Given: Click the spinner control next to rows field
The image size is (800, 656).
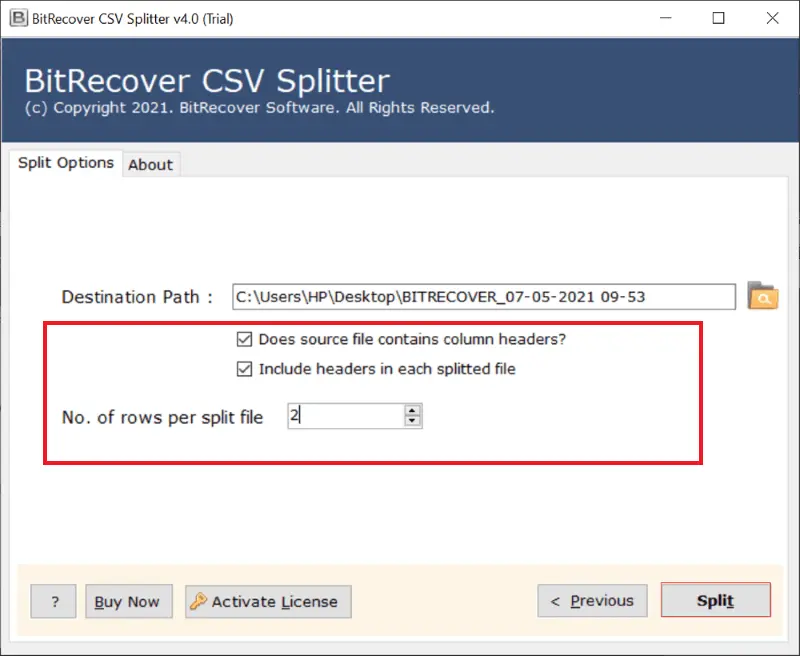Looking at the screenshot, I should click(x=412, y=415).
